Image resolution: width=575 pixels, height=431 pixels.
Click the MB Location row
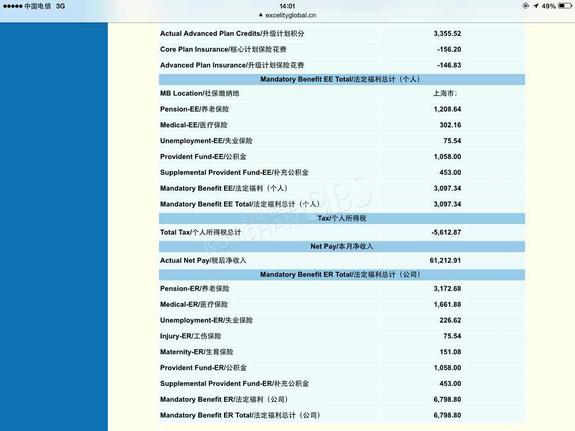click(x=342, y=94)
